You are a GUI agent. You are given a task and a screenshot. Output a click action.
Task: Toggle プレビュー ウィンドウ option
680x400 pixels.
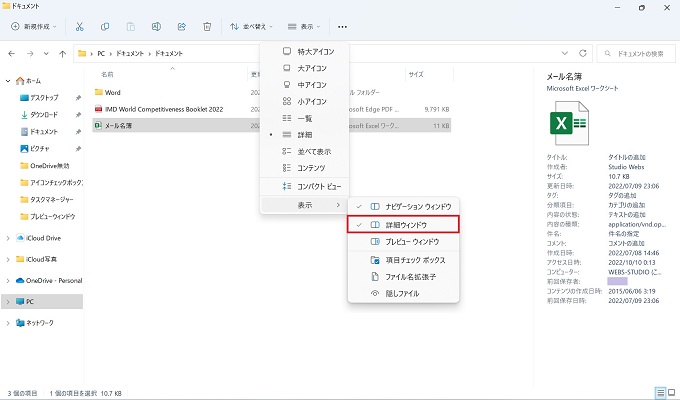click(403, 242)
